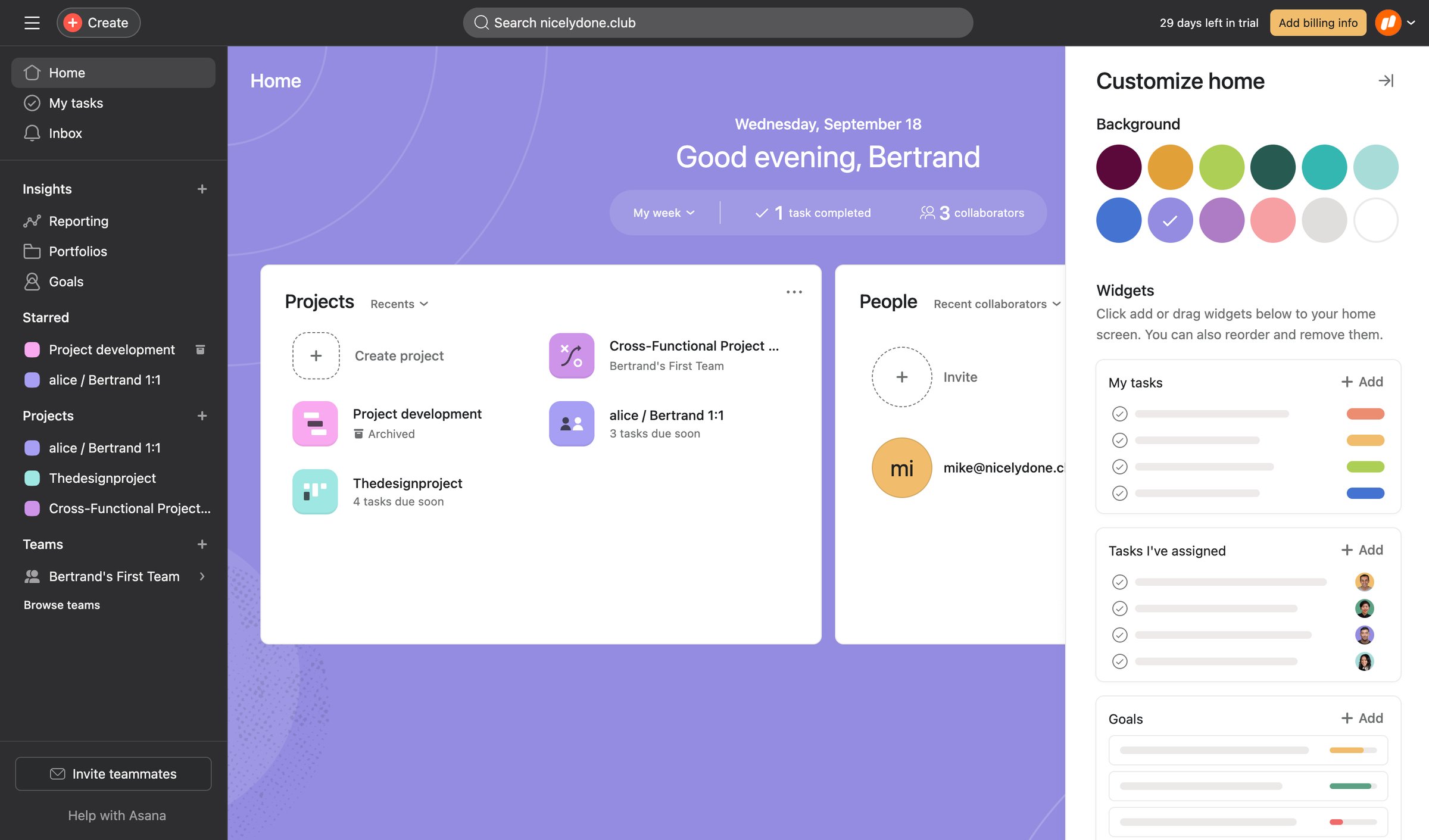1429x840 pixels.
Task: Toggle the hamburger sidebar menu icon
Action: 32,23
